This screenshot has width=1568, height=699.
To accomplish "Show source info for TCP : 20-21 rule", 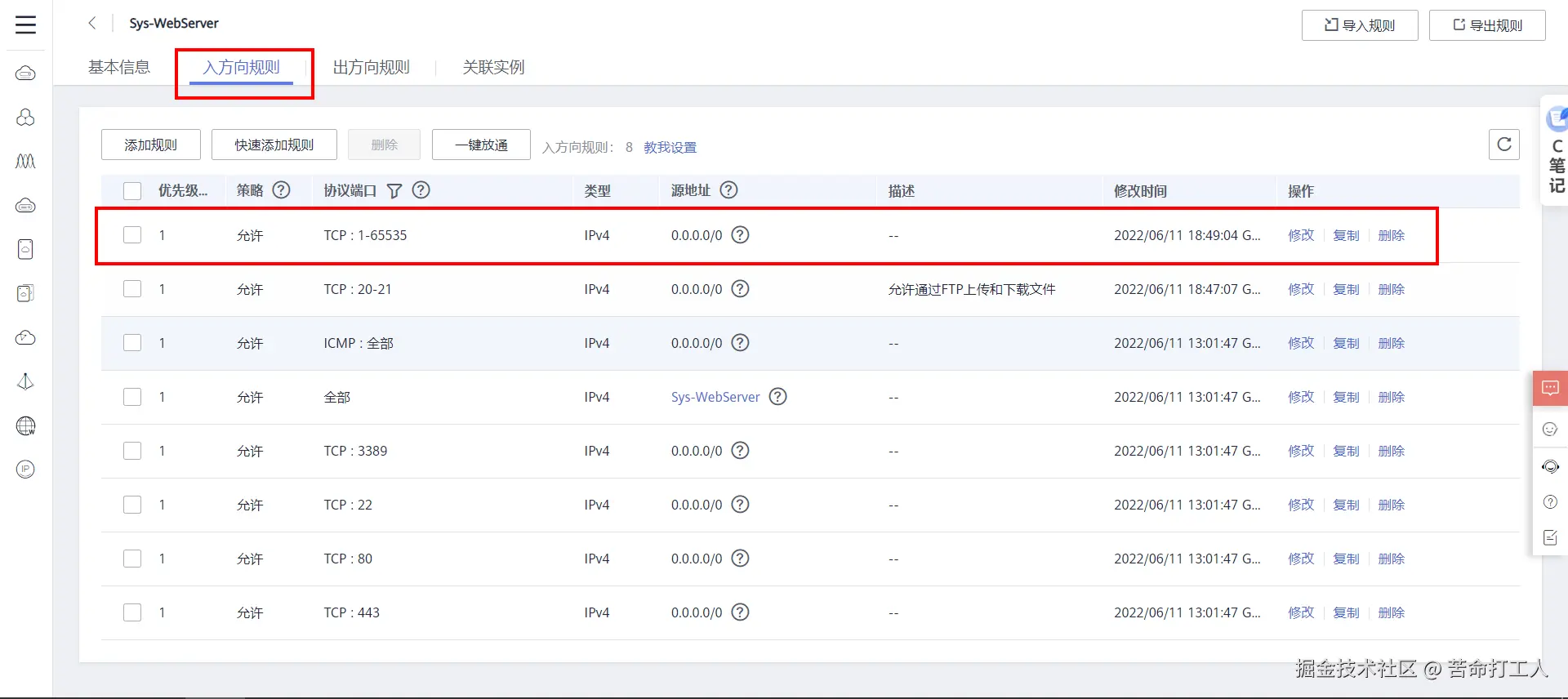I will (x=740, y=289).
